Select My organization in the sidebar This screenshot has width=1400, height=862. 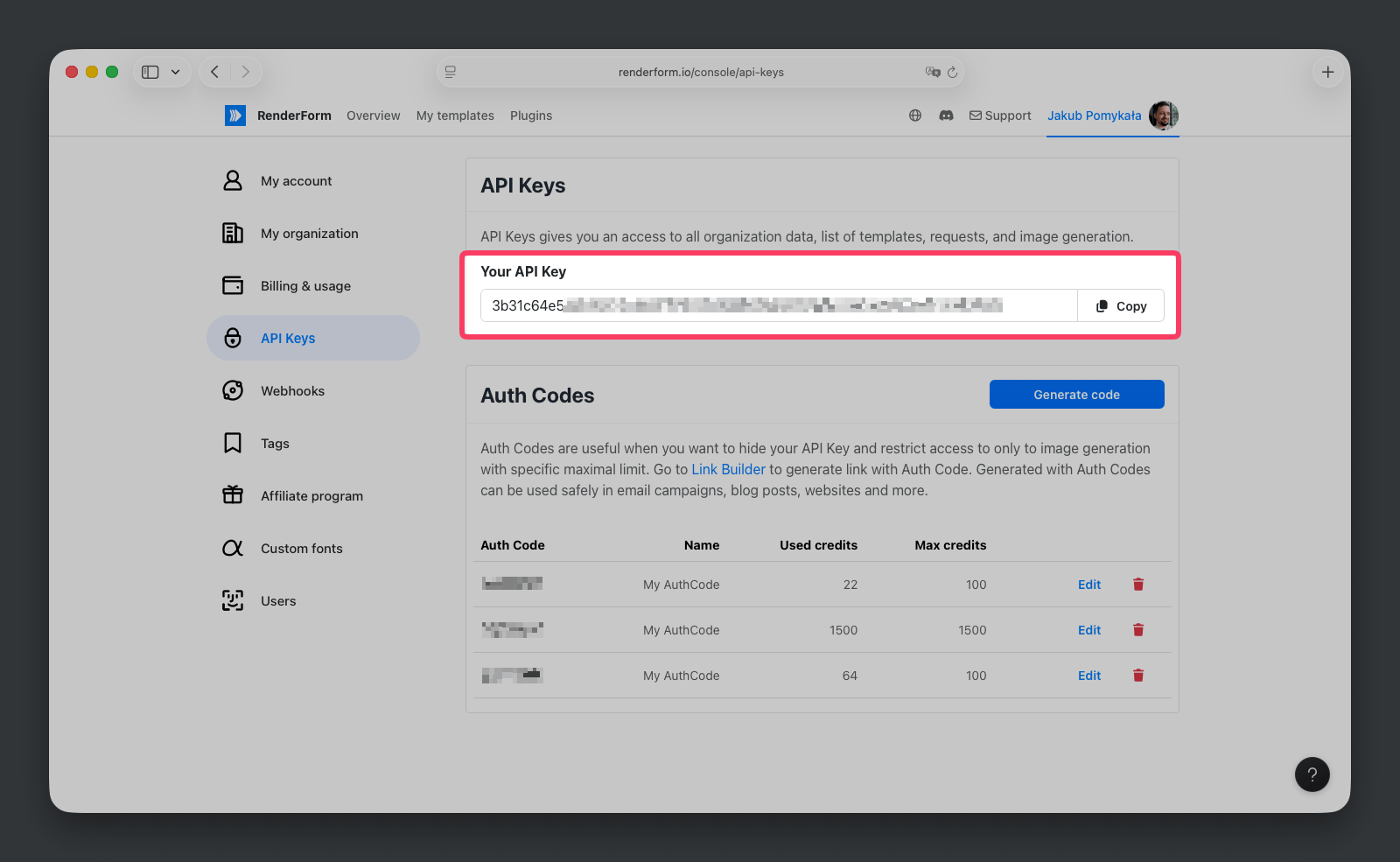click(x=313, y=233)
